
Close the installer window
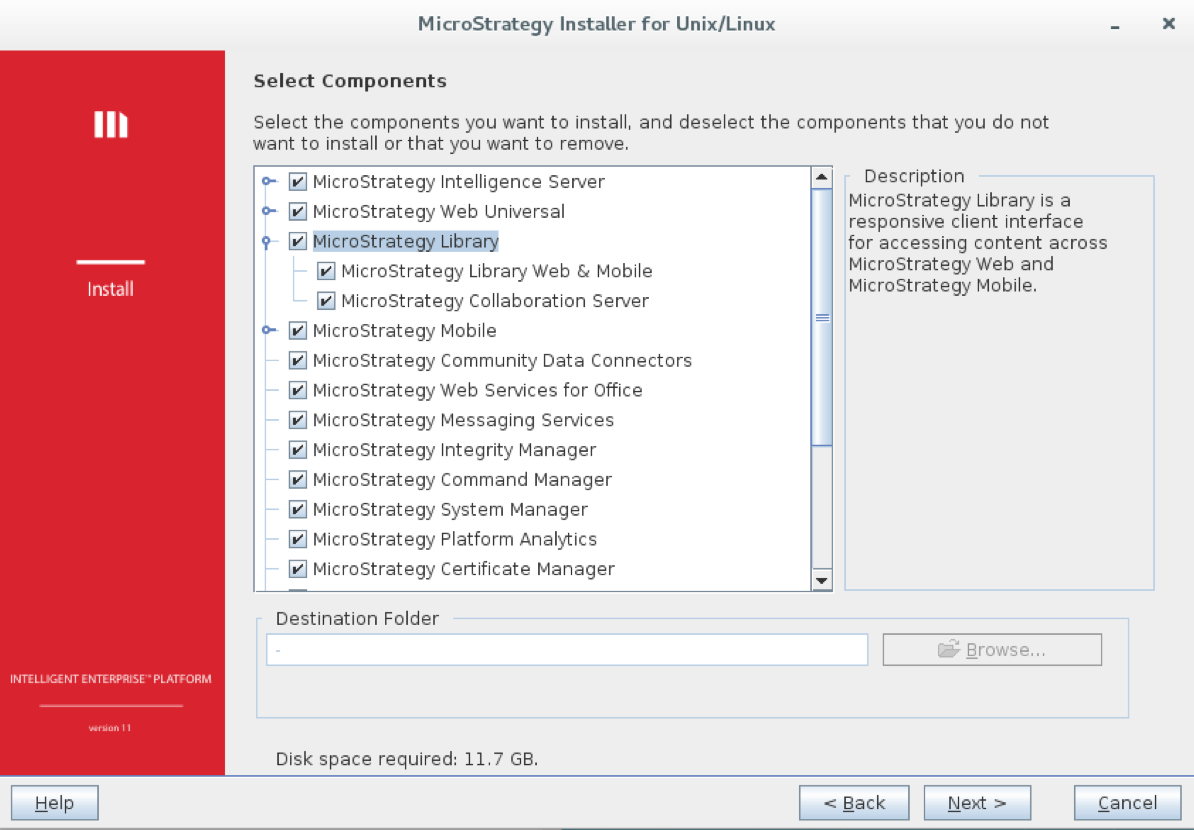click(1168, 24)
